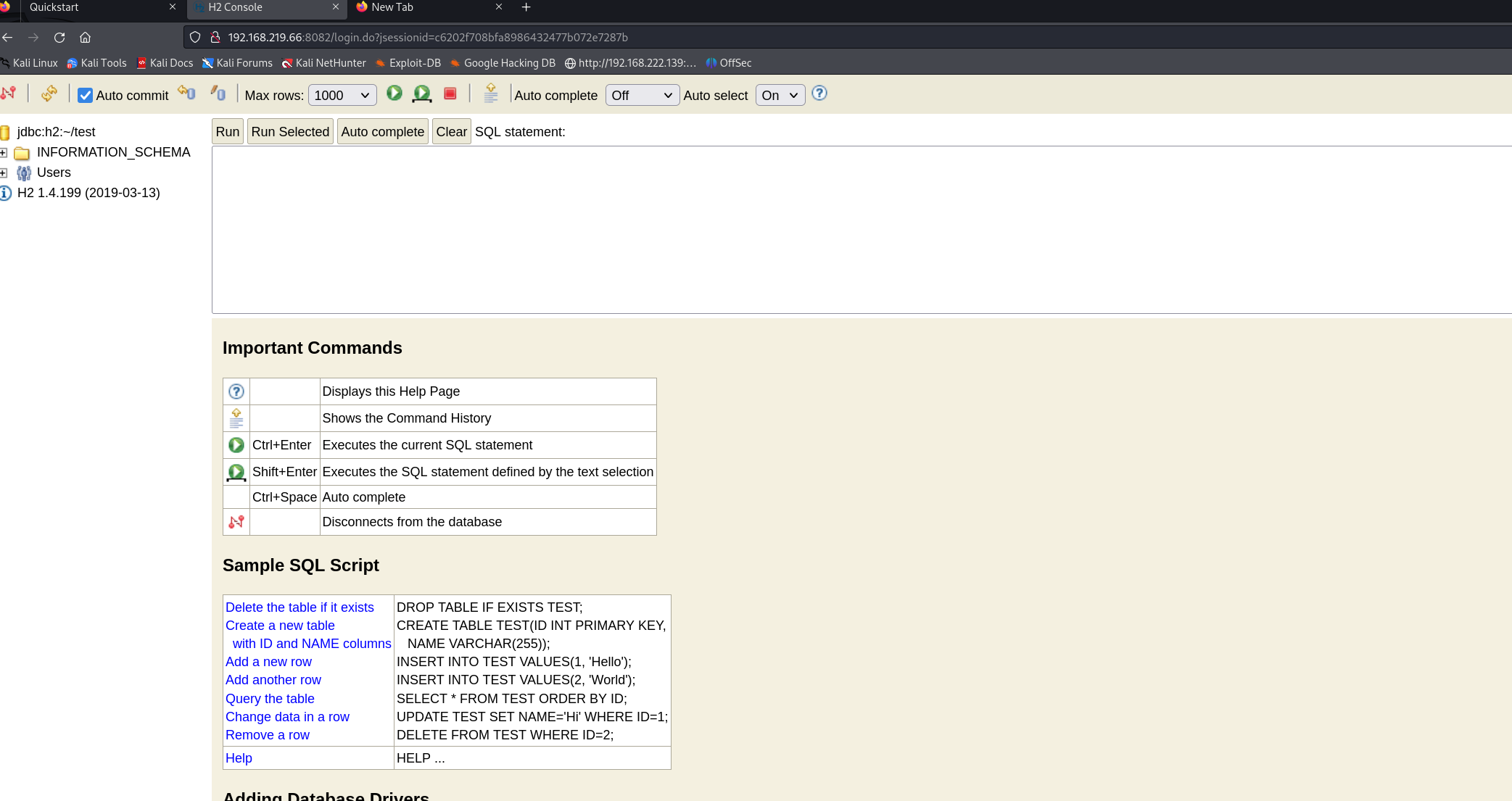Click the H2 version info icon

(6, 193)
